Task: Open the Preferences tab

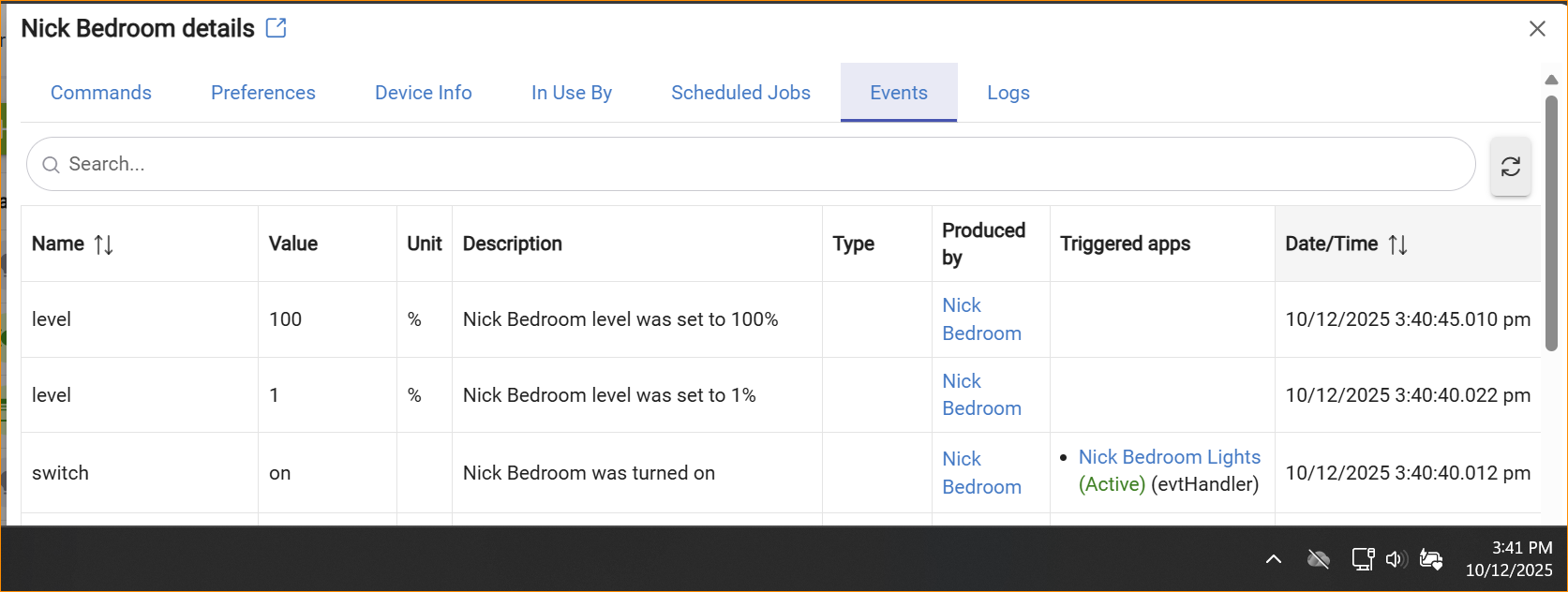Action: (x=263, y=93)
